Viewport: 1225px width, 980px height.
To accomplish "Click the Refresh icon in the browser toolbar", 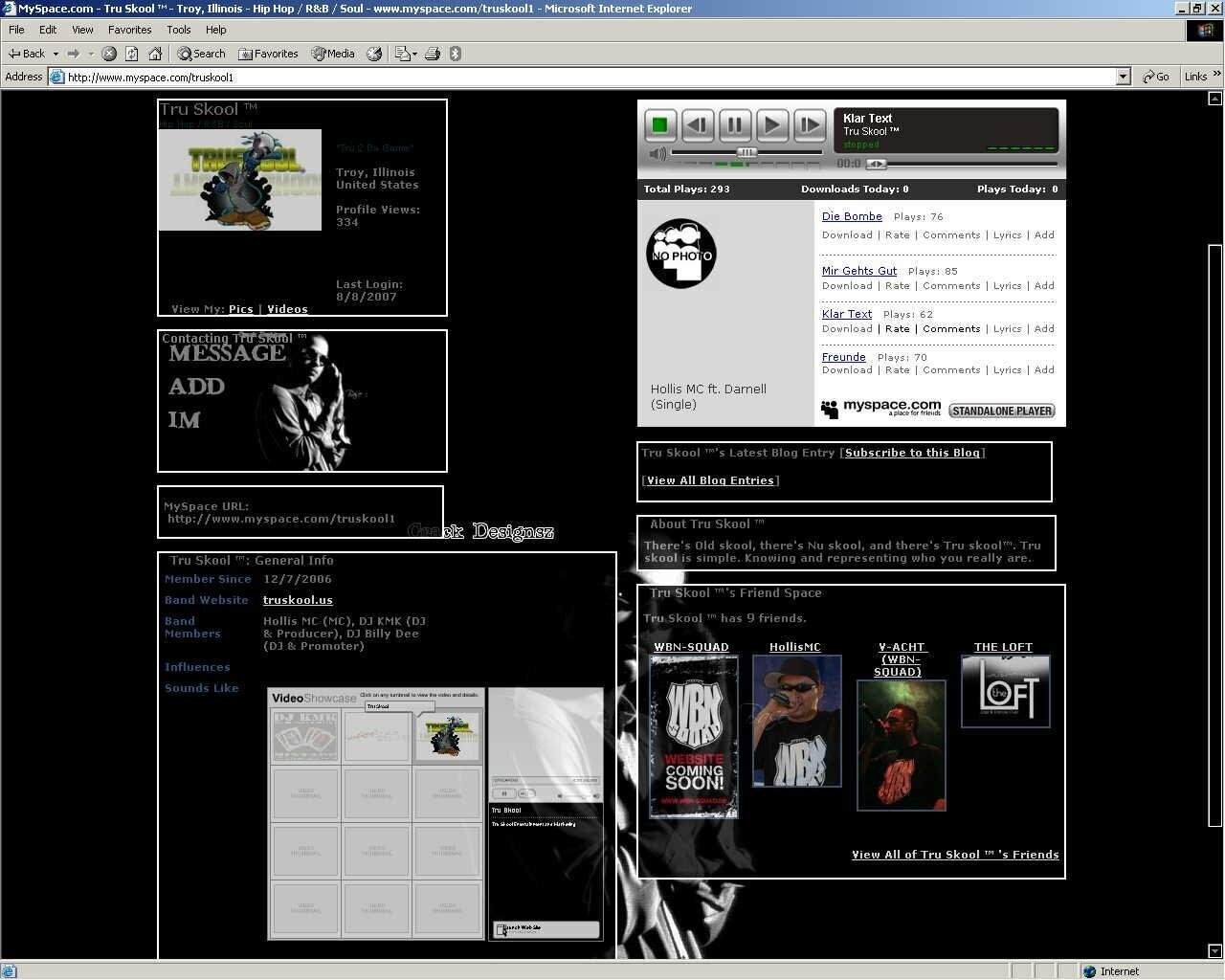I will pos(131,54).
